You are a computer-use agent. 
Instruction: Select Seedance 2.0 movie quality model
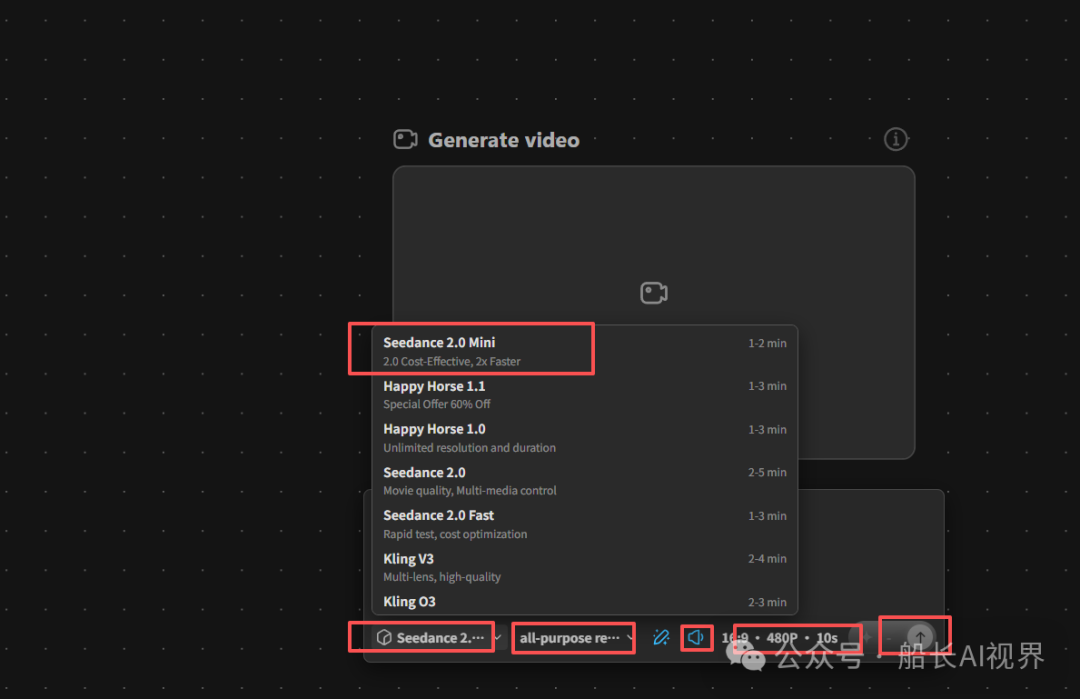(584, 481)
